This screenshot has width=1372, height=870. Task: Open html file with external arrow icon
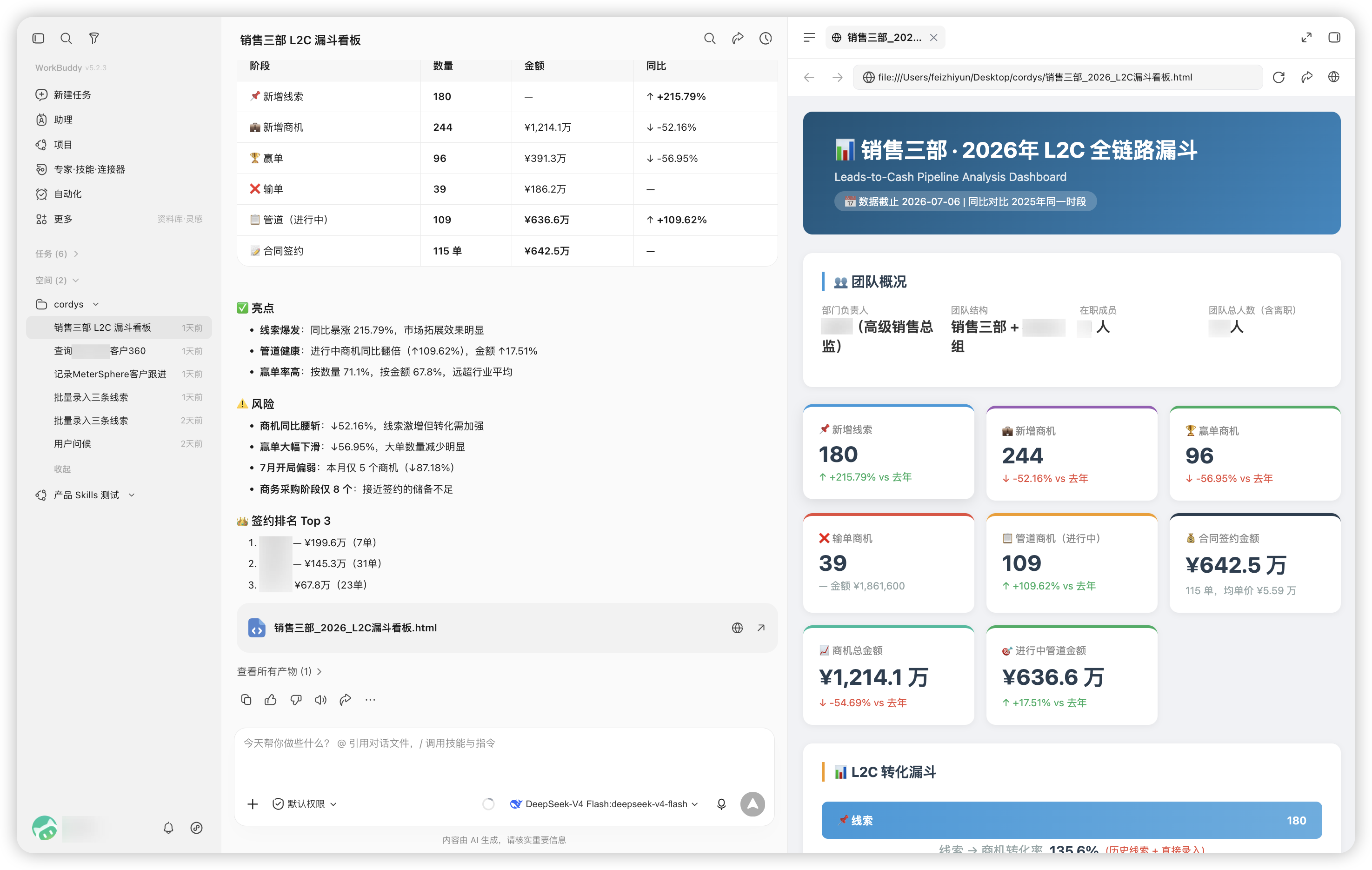point(761,628)
